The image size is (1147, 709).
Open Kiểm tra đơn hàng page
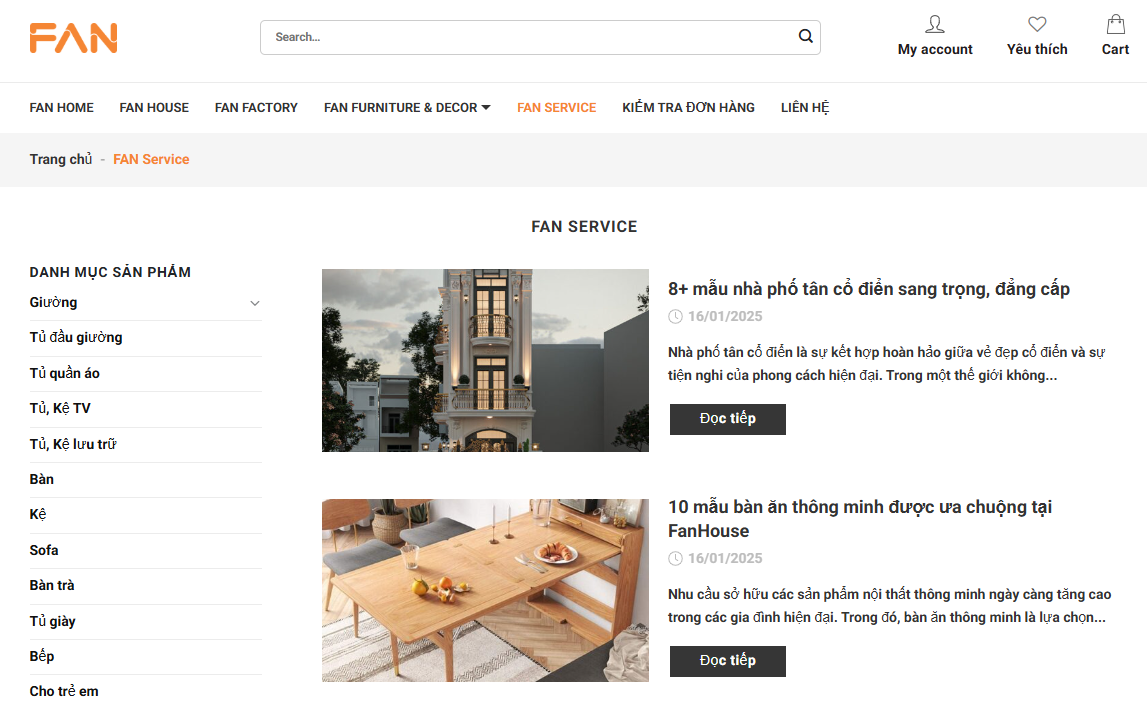click(x=688, y=108)
